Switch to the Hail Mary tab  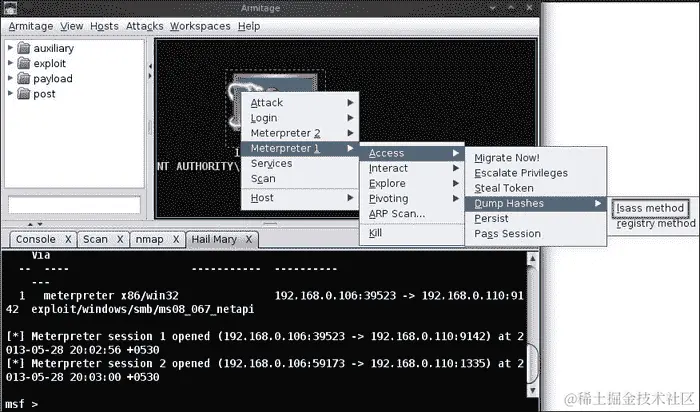coord(214,240)
